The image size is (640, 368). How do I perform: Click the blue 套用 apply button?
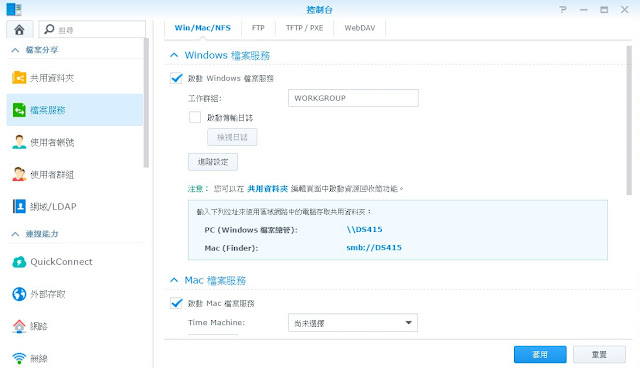tap(540, 355)
